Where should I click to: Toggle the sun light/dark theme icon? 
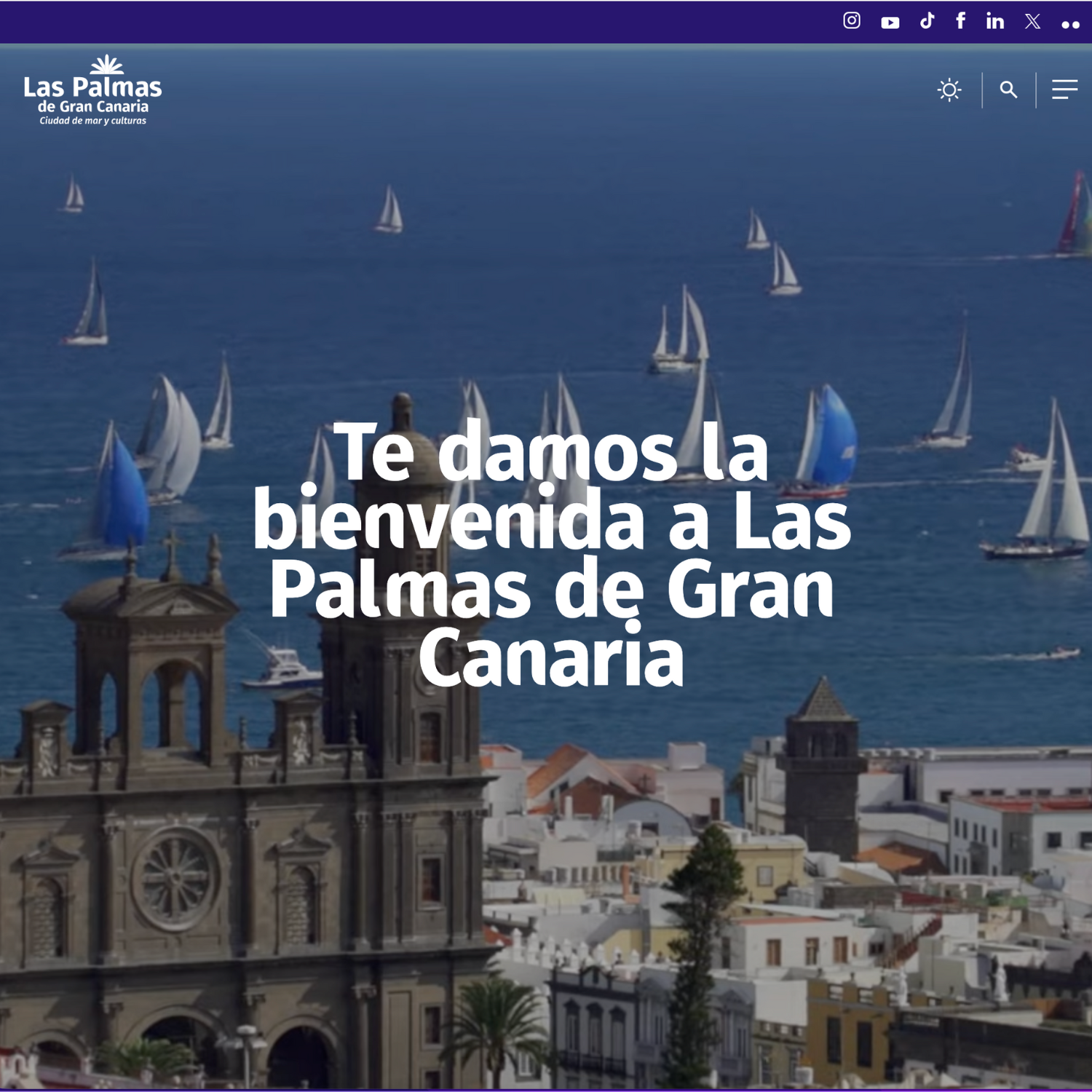949,90
